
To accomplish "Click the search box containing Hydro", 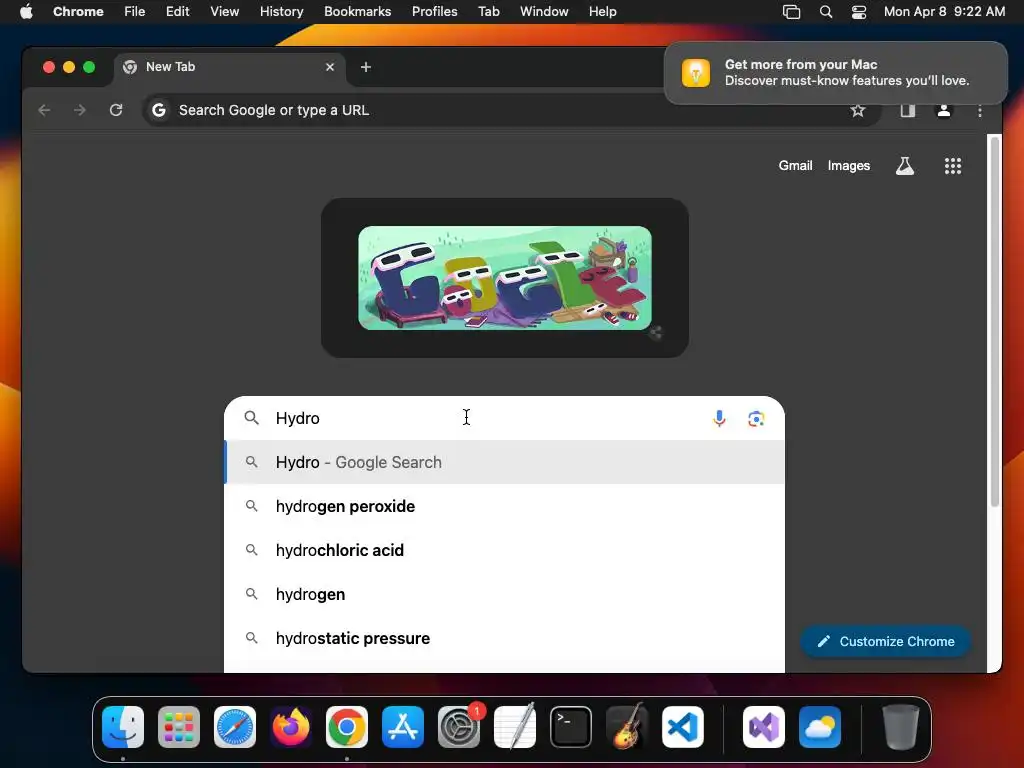I will [x=504, y=418].
